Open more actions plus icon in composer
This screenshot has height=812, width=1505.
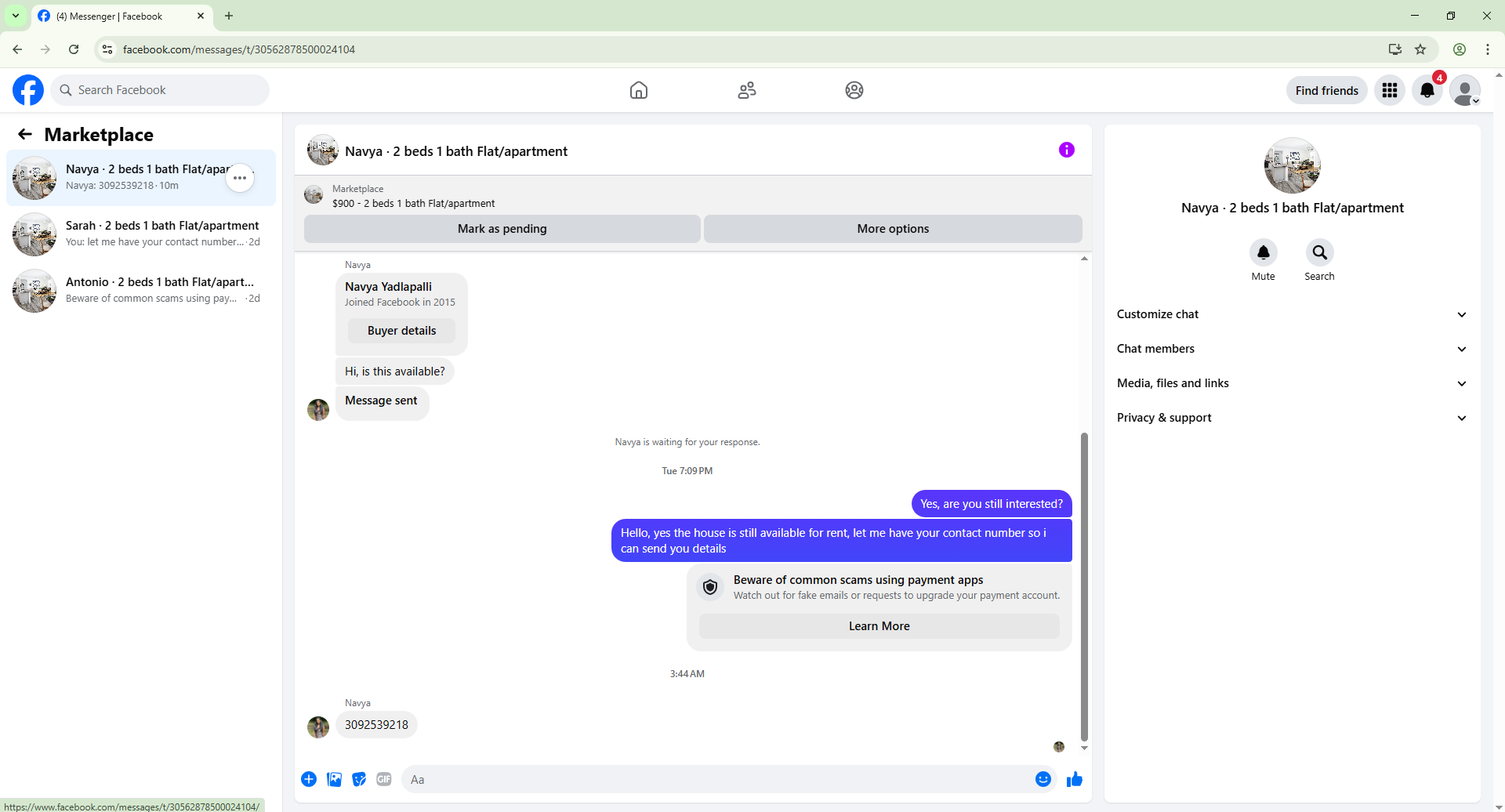click(x=309, y=779)
